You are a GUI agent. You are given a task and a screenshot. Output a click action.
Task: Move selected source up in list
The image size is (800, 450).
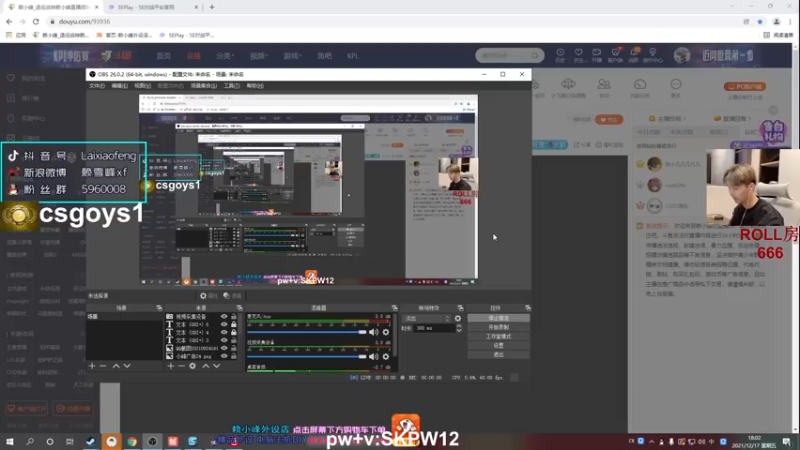click(206, 366)
